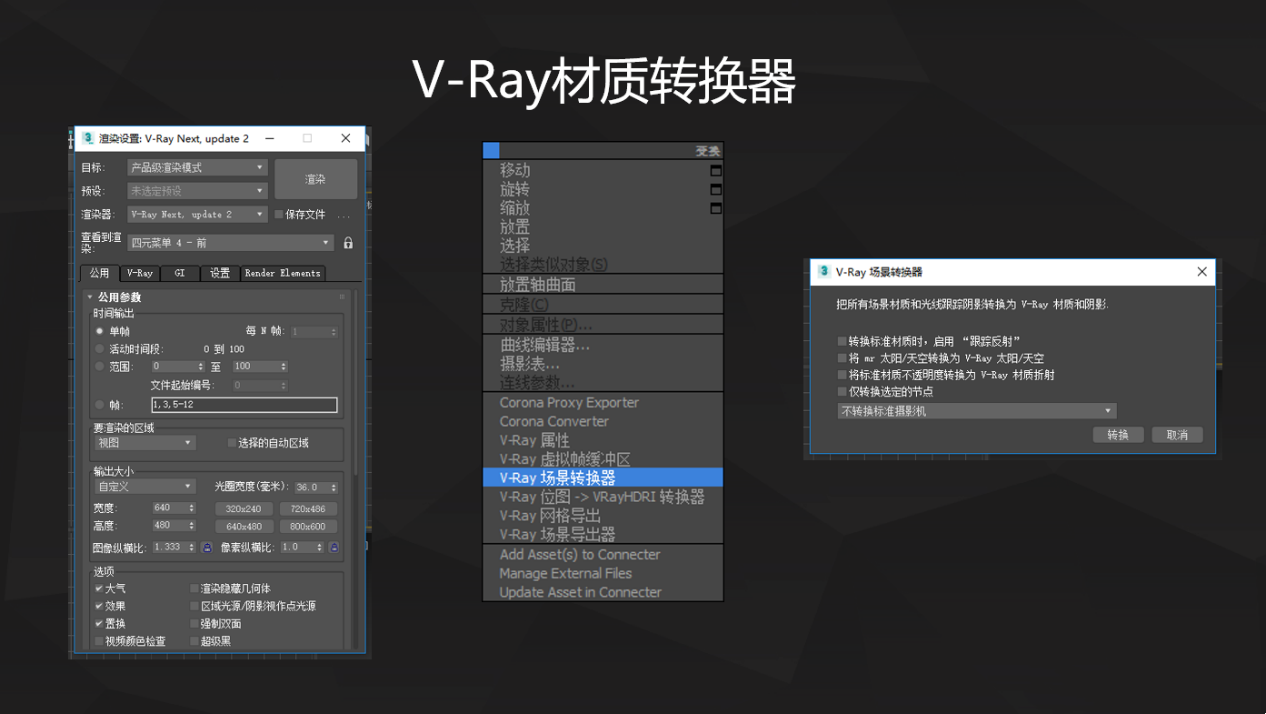1266x714 pixels.
Task: Select the 帧 radio button
Action: pos(99,405)
